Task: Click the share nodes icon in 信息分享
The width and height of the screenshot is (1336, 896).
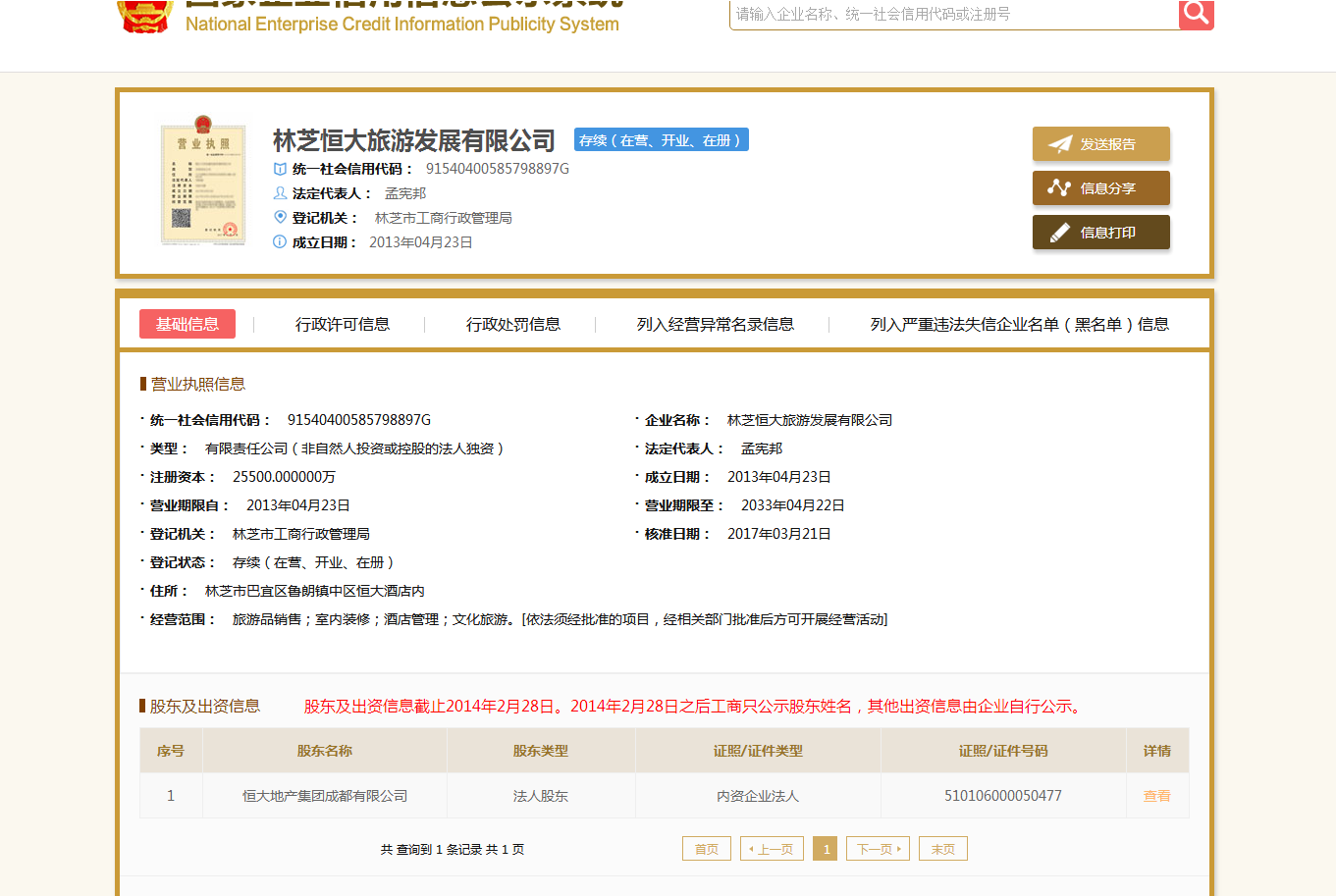Action: 1059,187
